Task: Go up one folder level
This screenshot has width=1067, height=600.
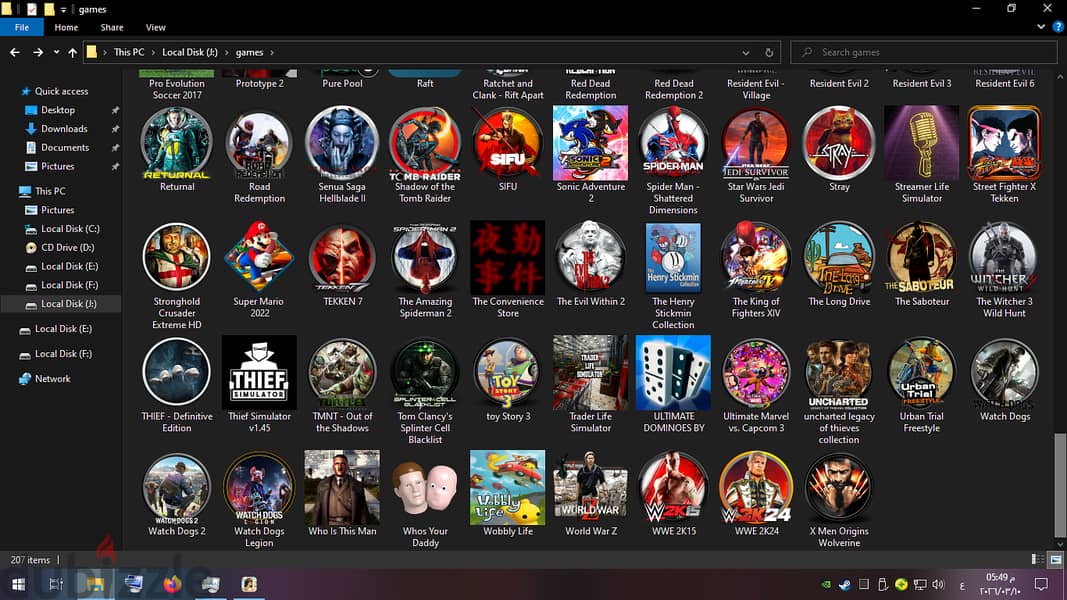Action: (x=72, y=52)
